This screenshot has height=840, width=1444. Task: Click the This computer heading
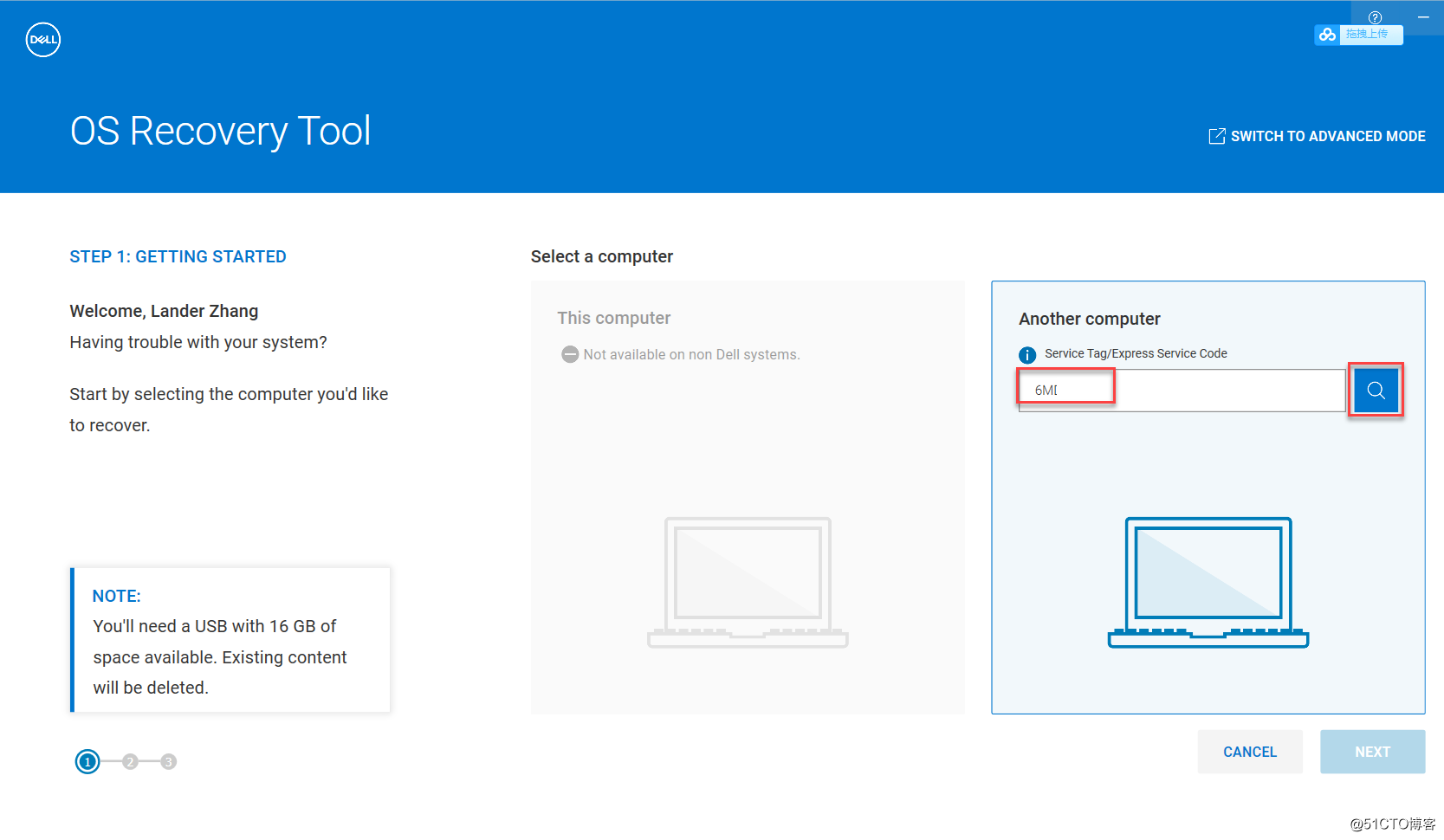(613, 318)
